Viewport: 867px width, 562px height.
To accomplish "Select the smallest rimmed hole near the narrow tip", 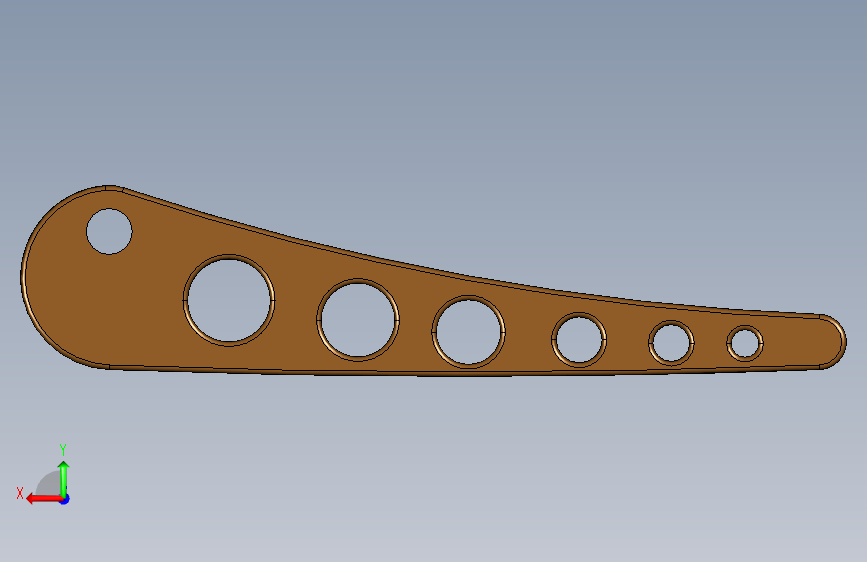I will [745, 343].
